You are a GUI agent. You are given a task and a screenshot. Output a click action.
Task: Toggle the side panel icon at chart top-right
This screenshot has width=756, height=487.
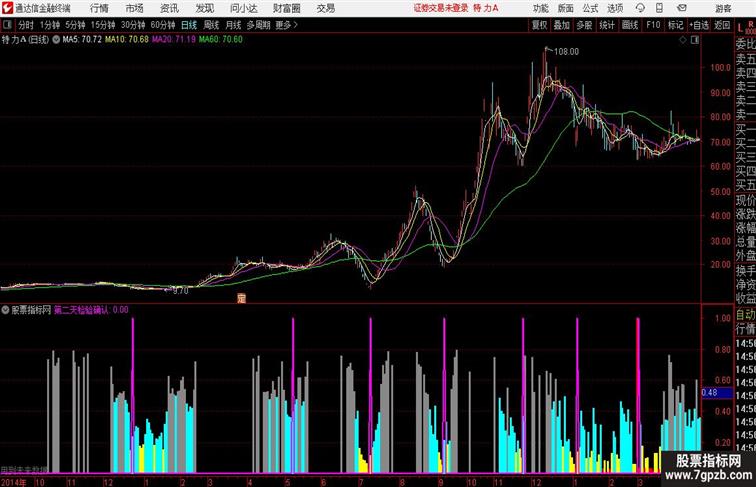[695, 40]
